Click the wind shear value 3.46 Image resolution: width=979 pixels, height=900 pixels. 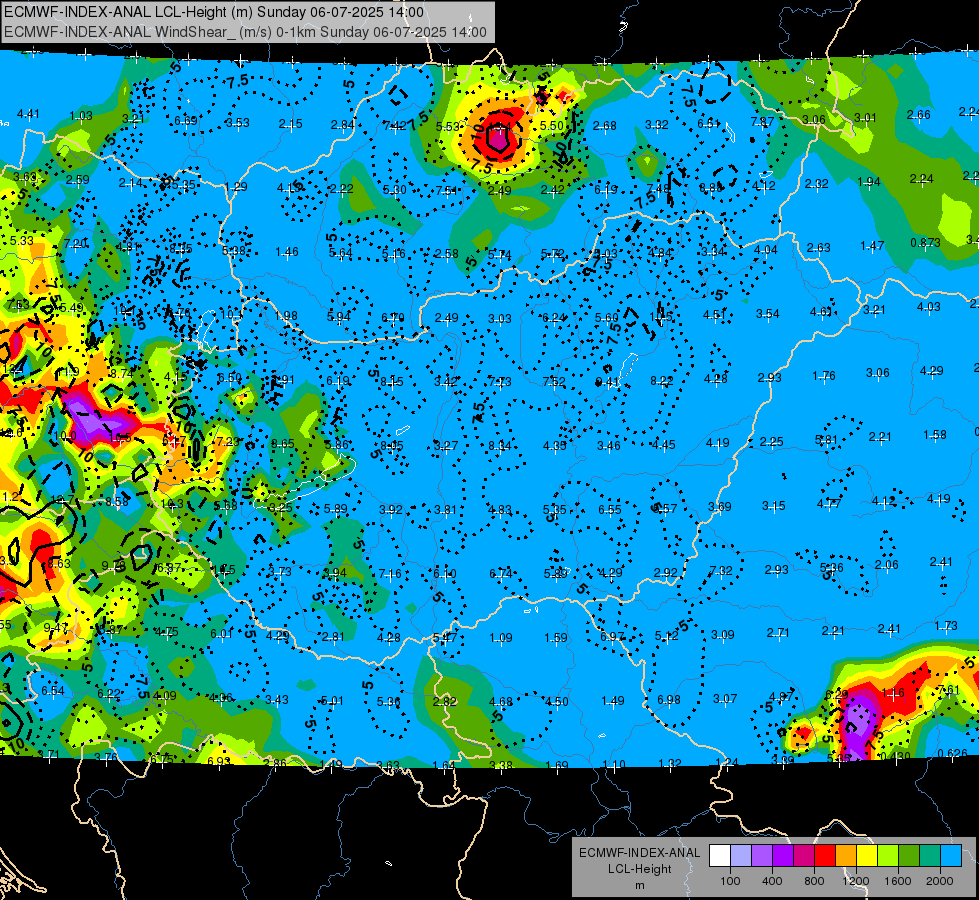pyautogui.click(x=609, y=445)
